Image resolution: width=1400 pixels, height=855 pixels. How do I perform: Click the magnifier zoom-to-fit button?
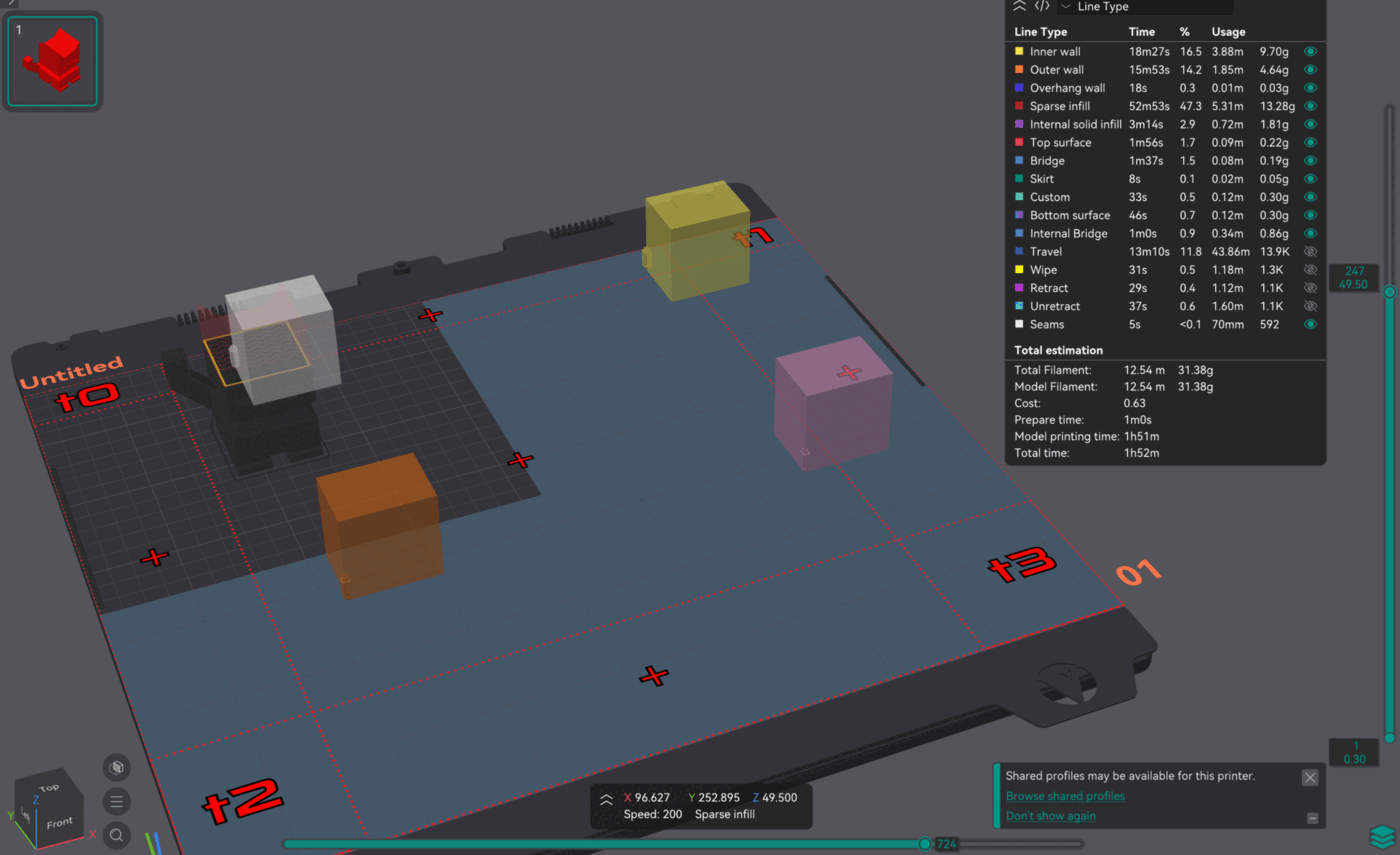117,835
